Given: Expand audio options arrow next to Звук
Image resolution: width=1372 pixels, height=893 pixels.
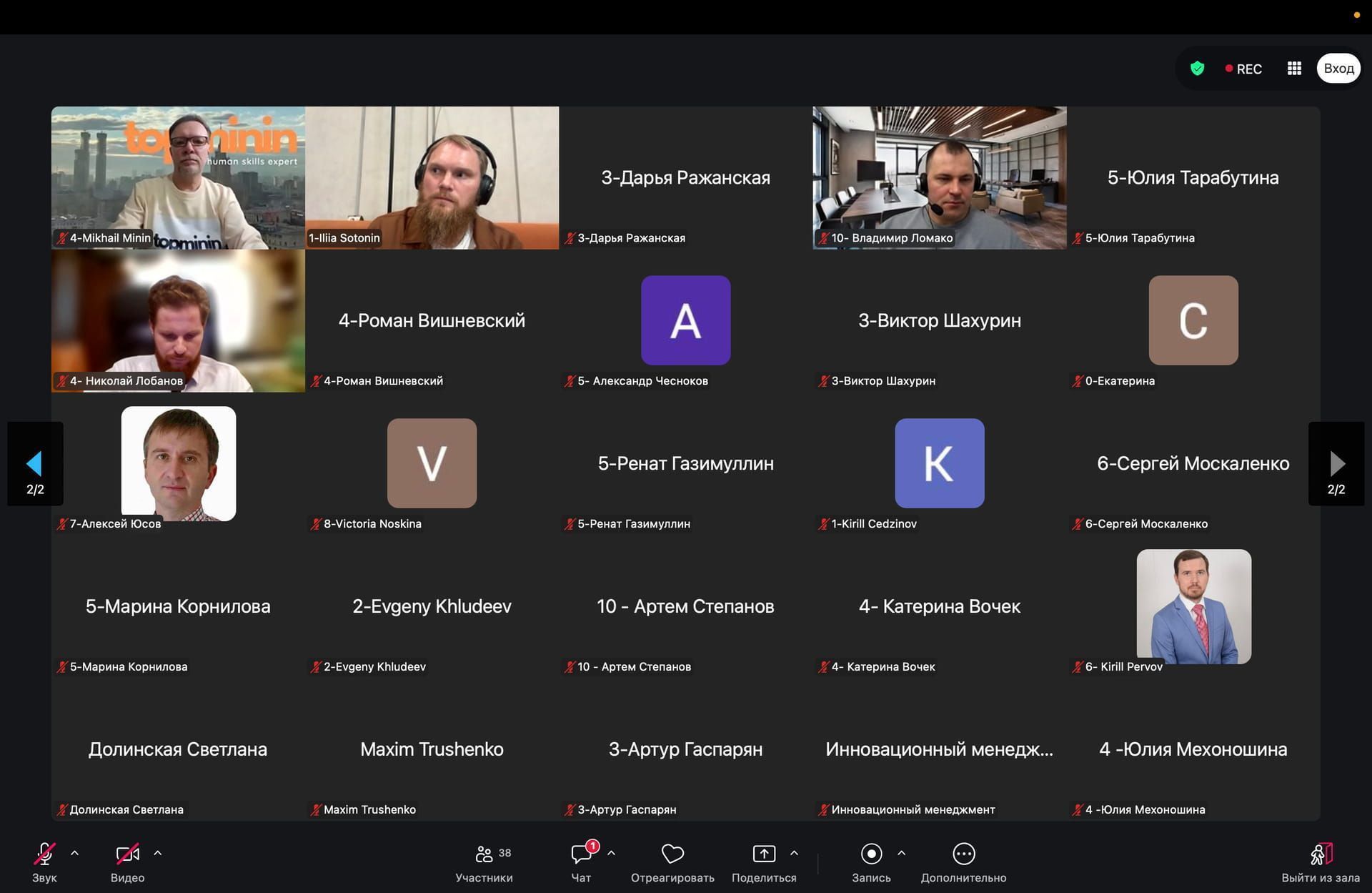Looking at the screenshot, I should (75, 853).
